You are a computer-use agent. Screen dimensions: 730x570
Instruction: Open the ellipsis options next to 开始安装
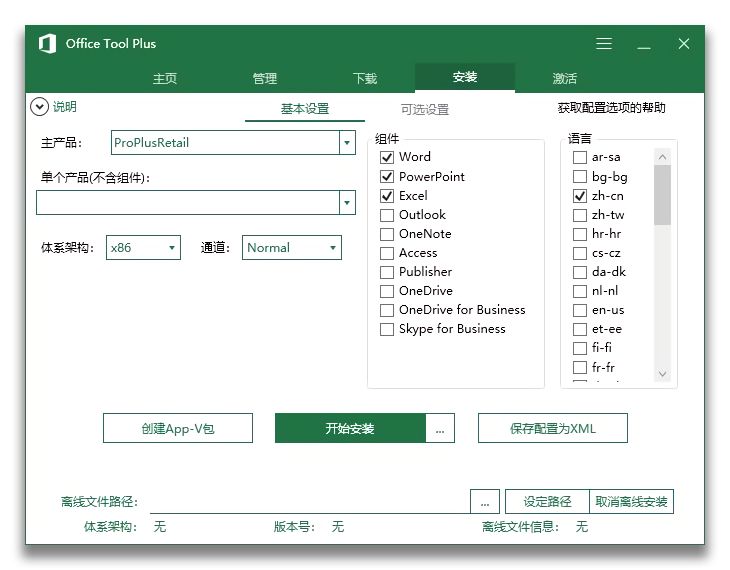(440, 428)
